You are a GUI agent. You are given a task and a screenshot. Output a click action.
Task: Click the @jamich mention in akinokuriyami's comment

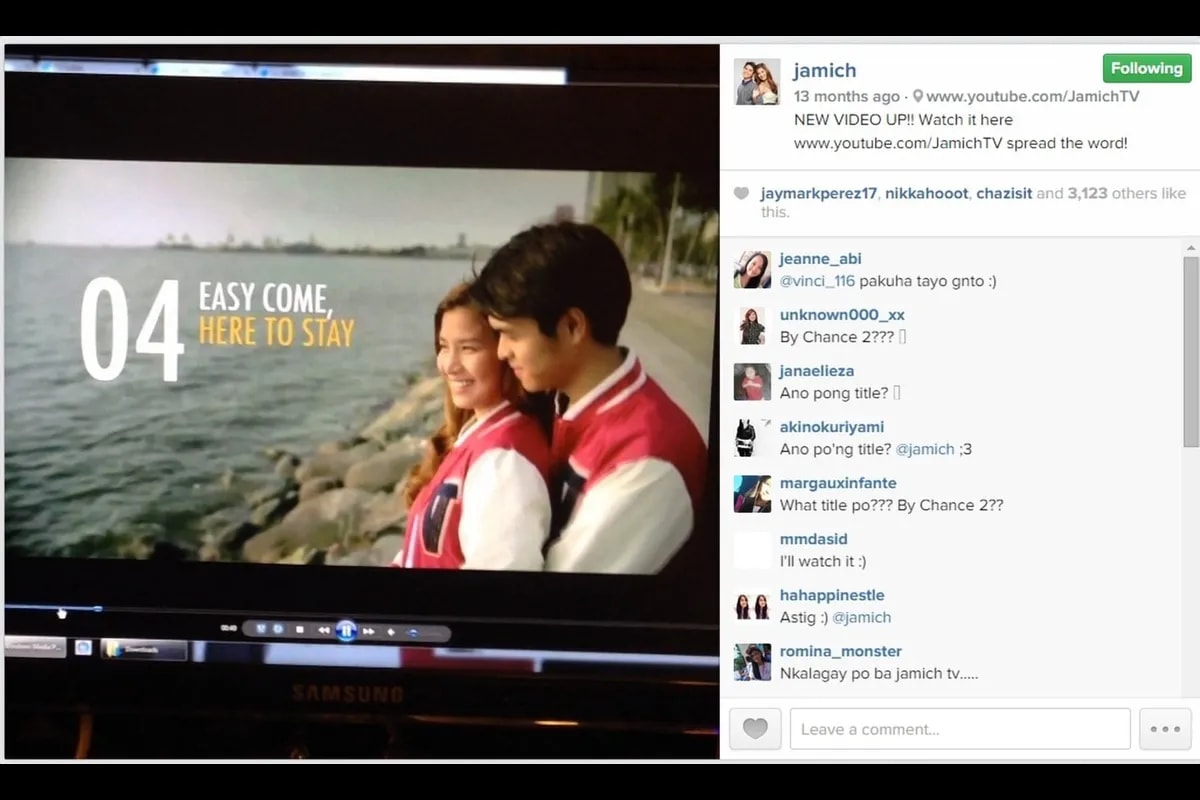927,449
